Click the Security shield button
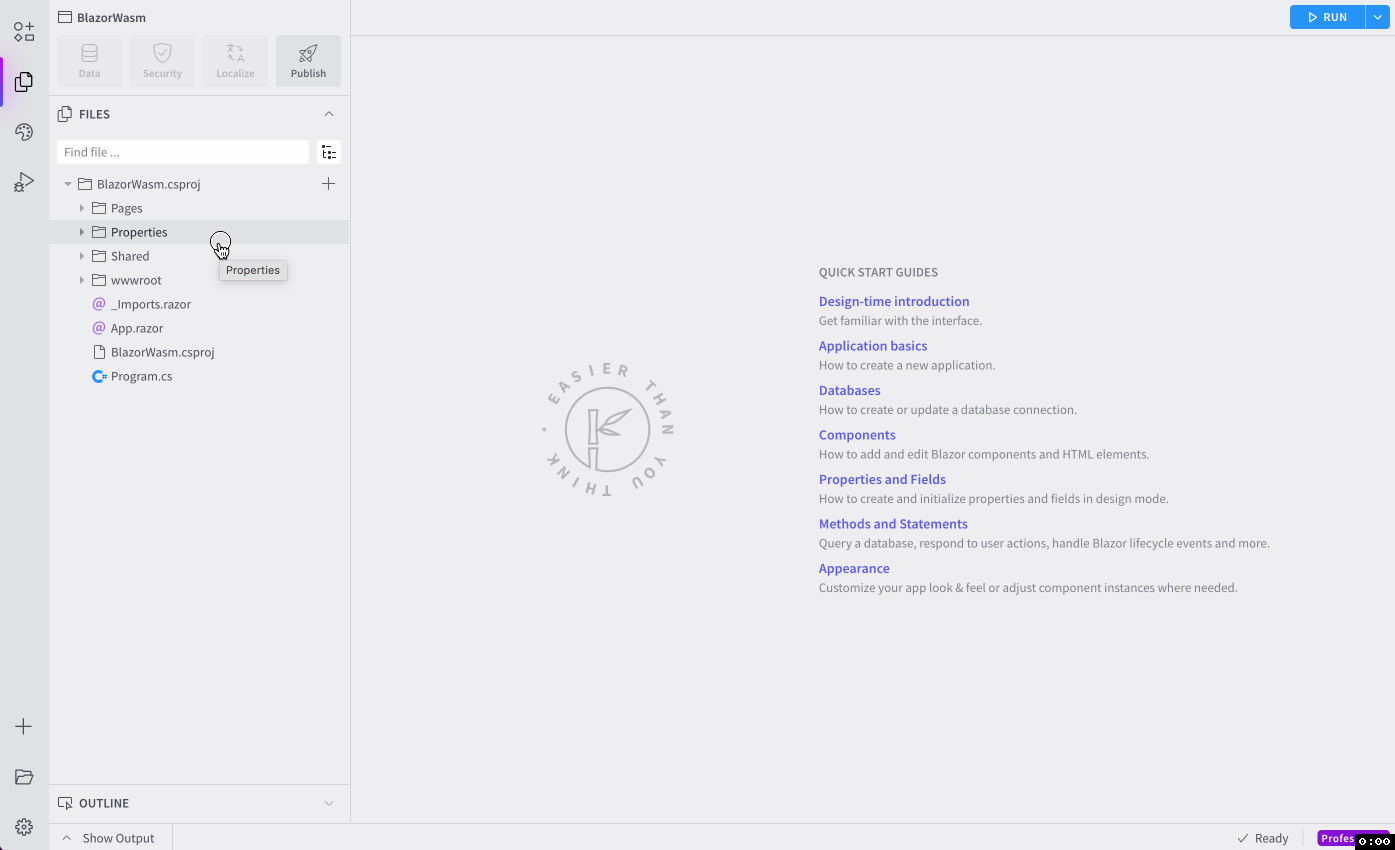This screenshot has height=850, width=1395. pyautogui.click(x=162, y=61)
